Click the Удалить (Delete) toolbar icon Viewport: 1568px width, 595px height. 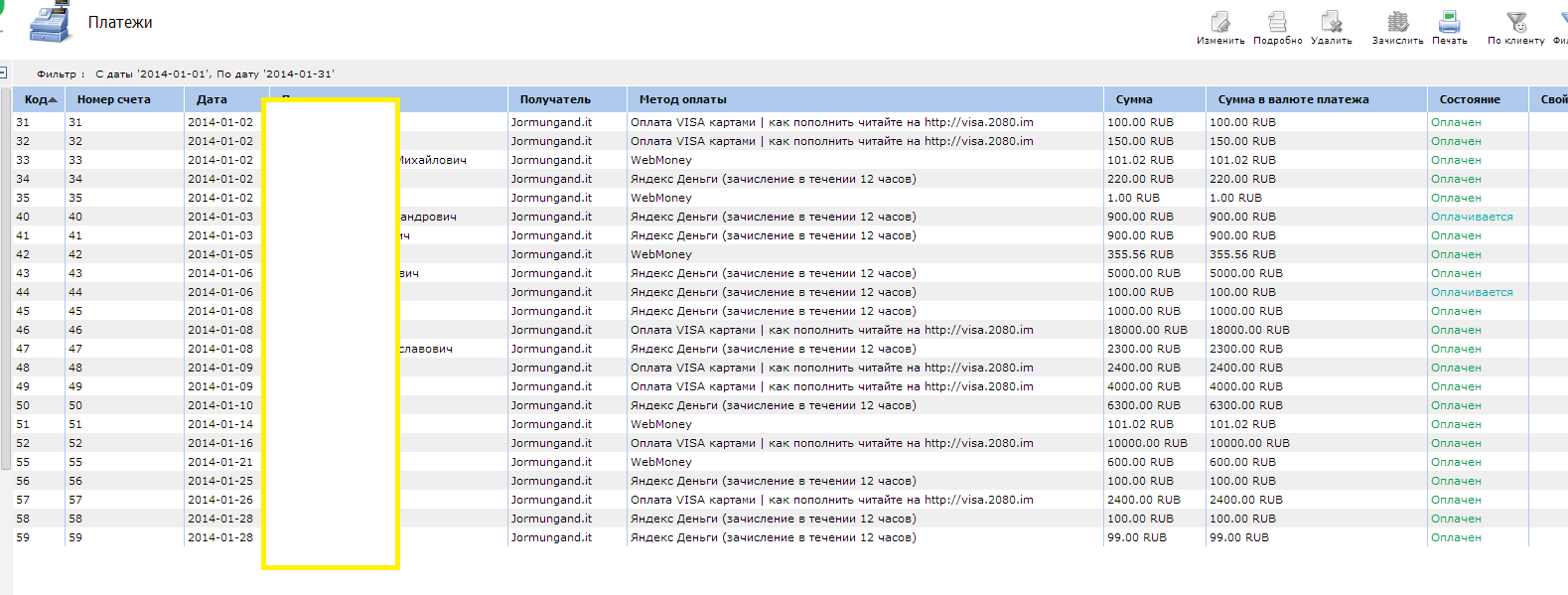(x=1331, y=22)
